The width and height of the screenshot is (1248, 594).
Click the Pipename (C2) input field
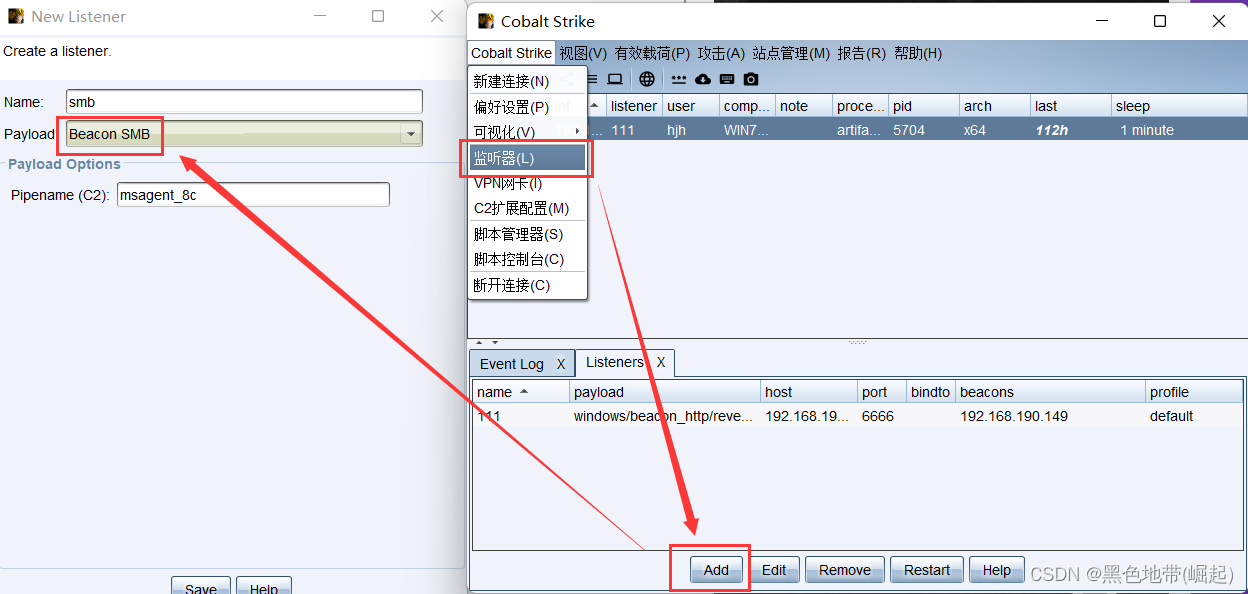[x=253, y=194]
